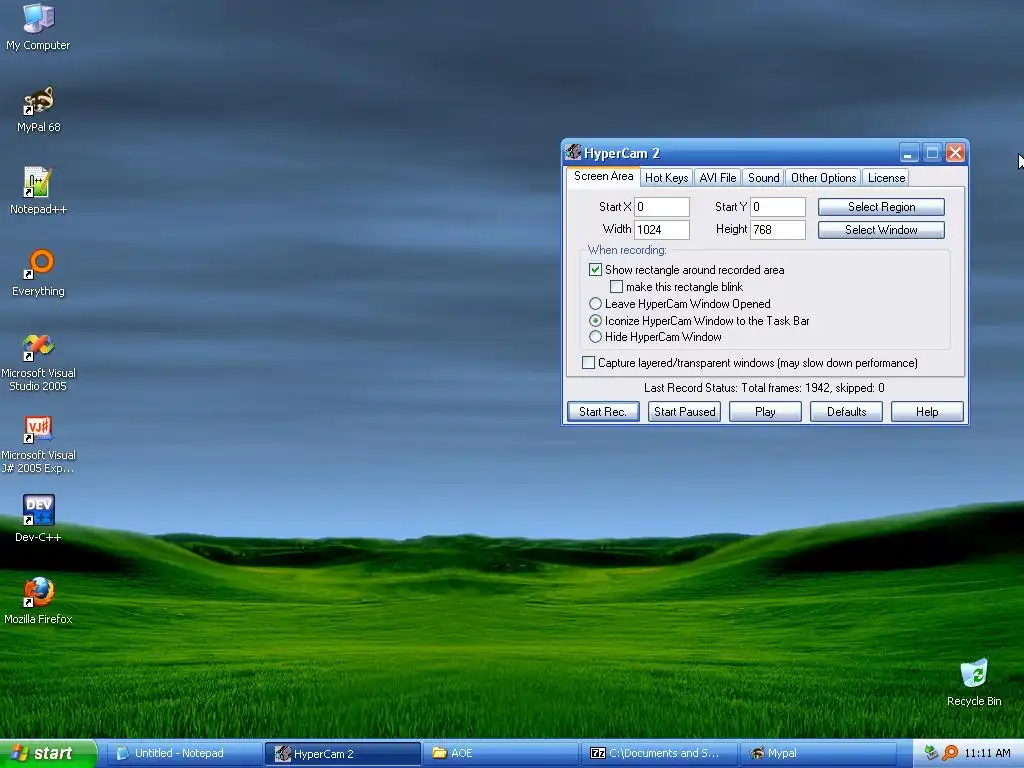Switch to C:\Documents and S... taskbar item
The height and width of the screenshot is (768, 1024).
click(x=660, y=753)
